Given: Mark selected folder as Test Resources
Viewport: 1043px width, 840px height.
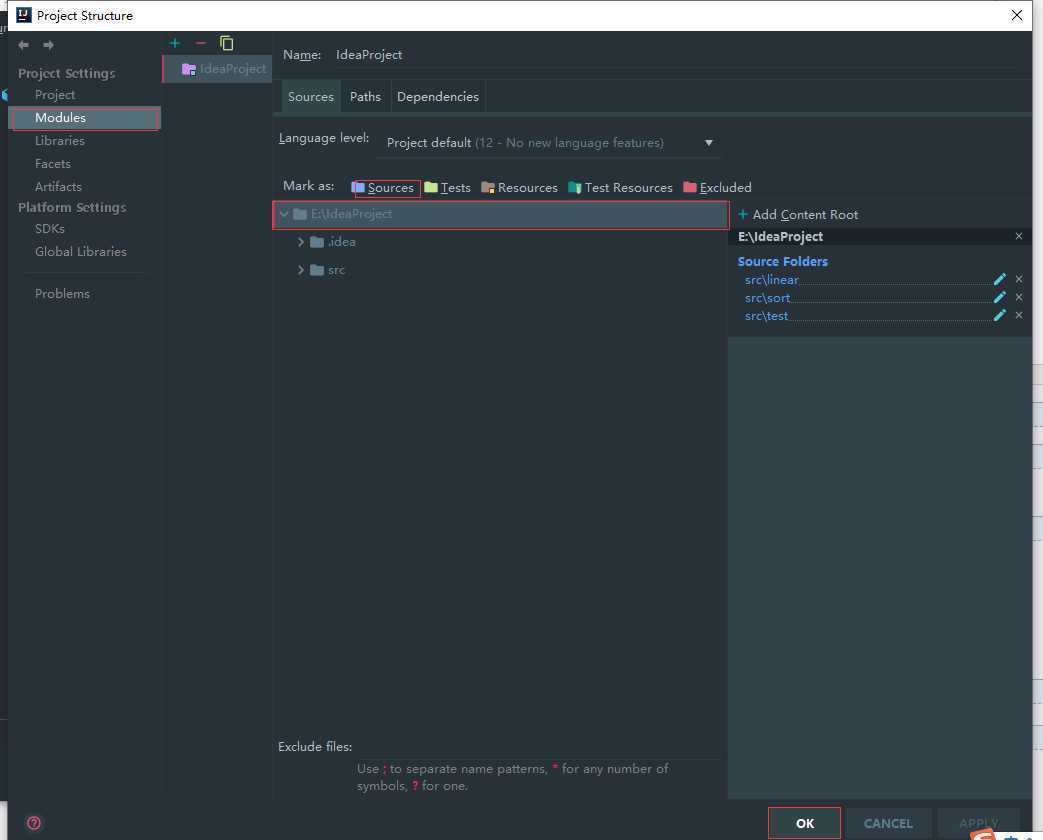Looking at the screenshot, I should (x=621, y=188).
